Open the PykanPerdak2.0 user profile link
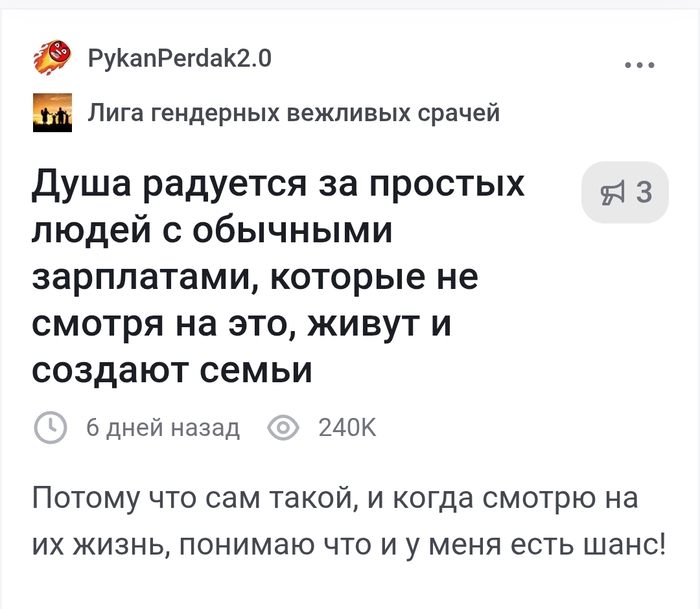 pos(180,59)
